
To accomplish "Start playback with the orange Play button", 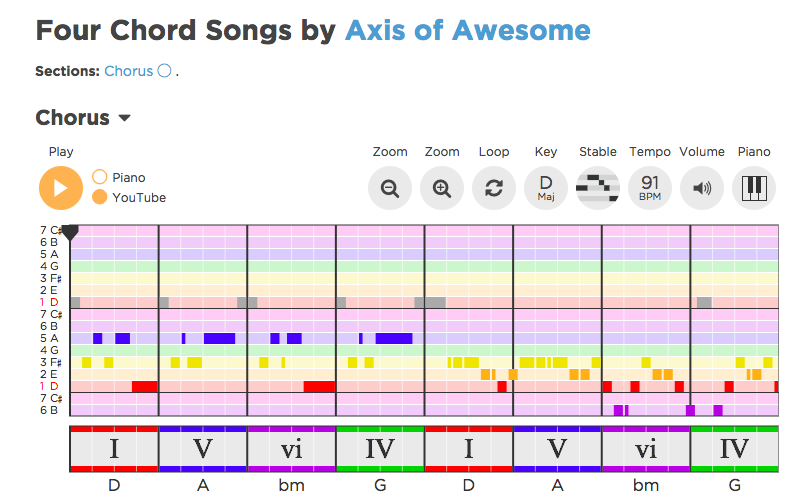I will (61, 188).
